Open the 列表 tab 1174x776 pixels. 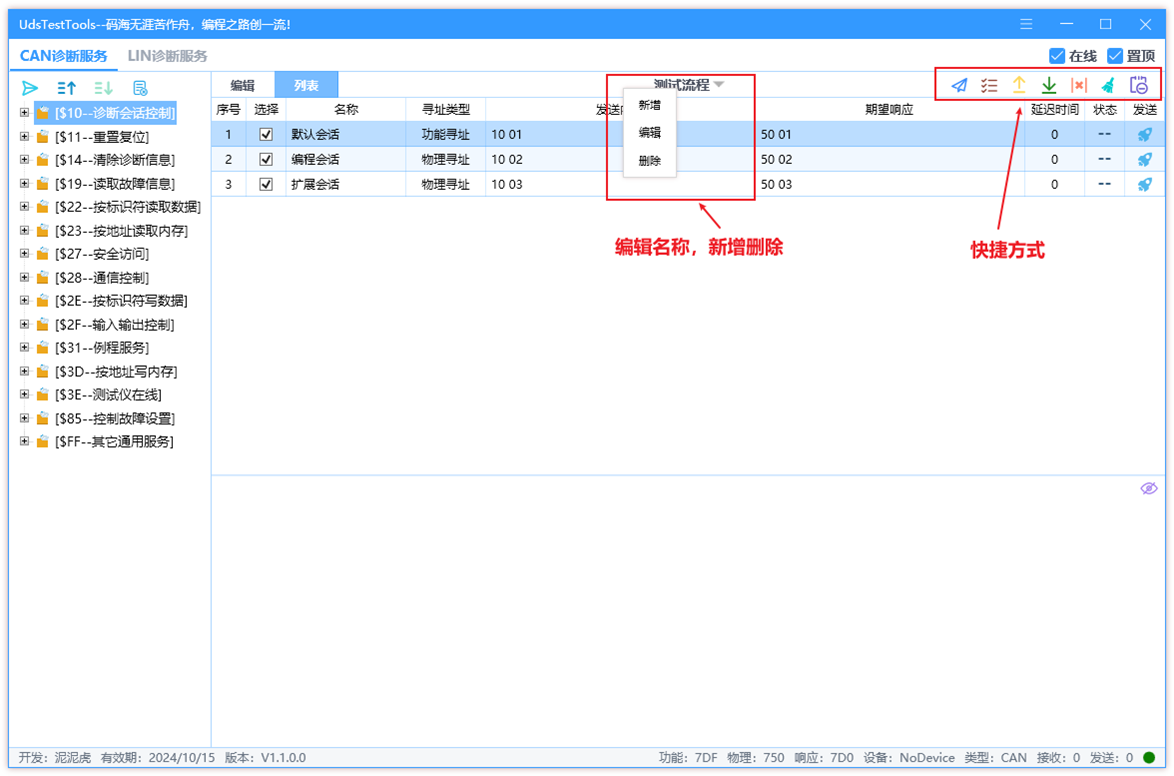click(306, 85)
